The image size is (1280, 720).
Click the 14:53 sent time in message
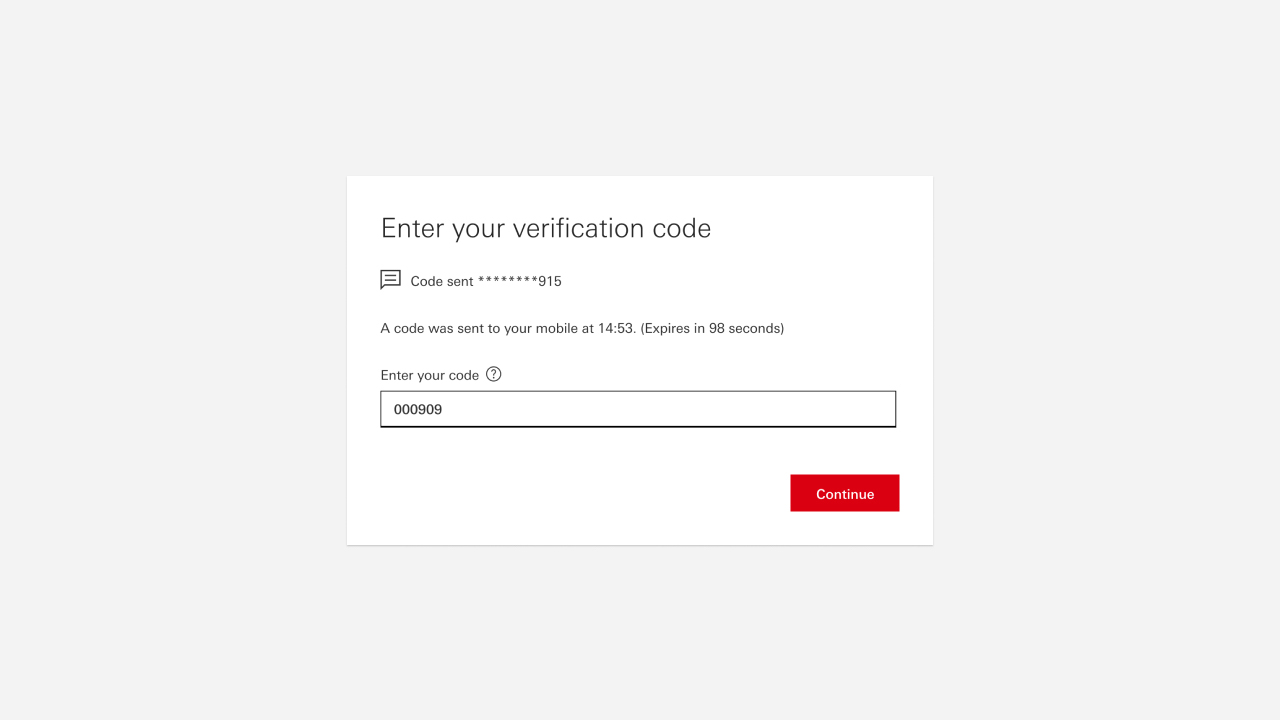coord(616,328)
